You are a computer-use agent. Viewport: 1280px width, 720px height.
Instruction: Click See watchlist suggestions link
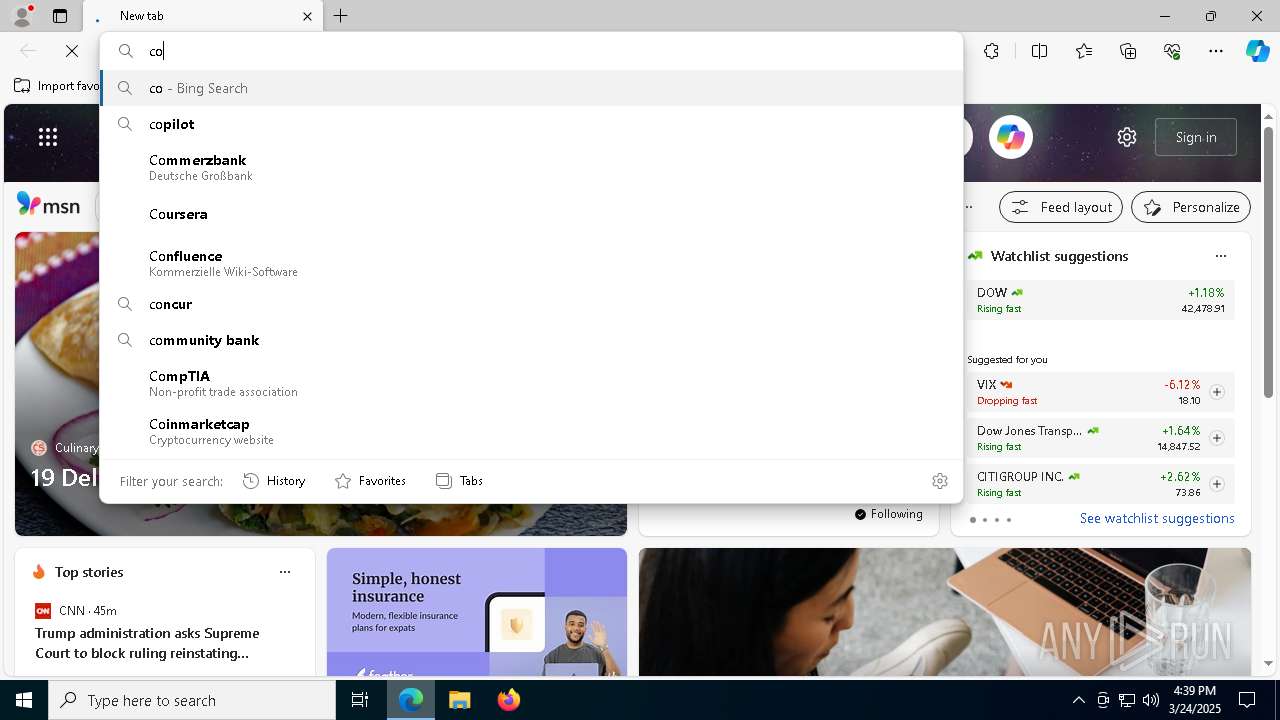tap(1157, 518)
